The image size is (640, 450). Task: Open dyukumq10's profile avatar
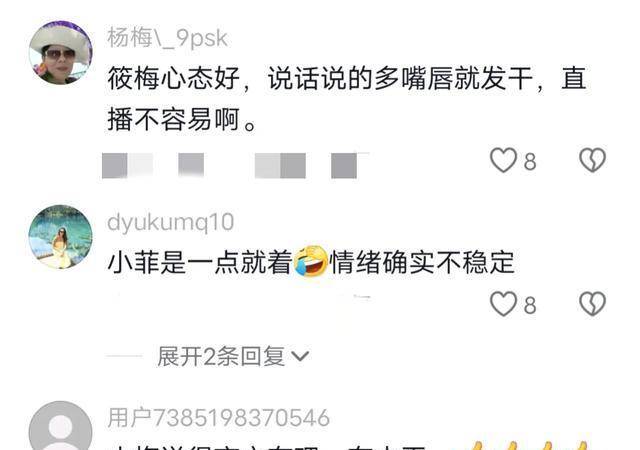click(61, 237)
